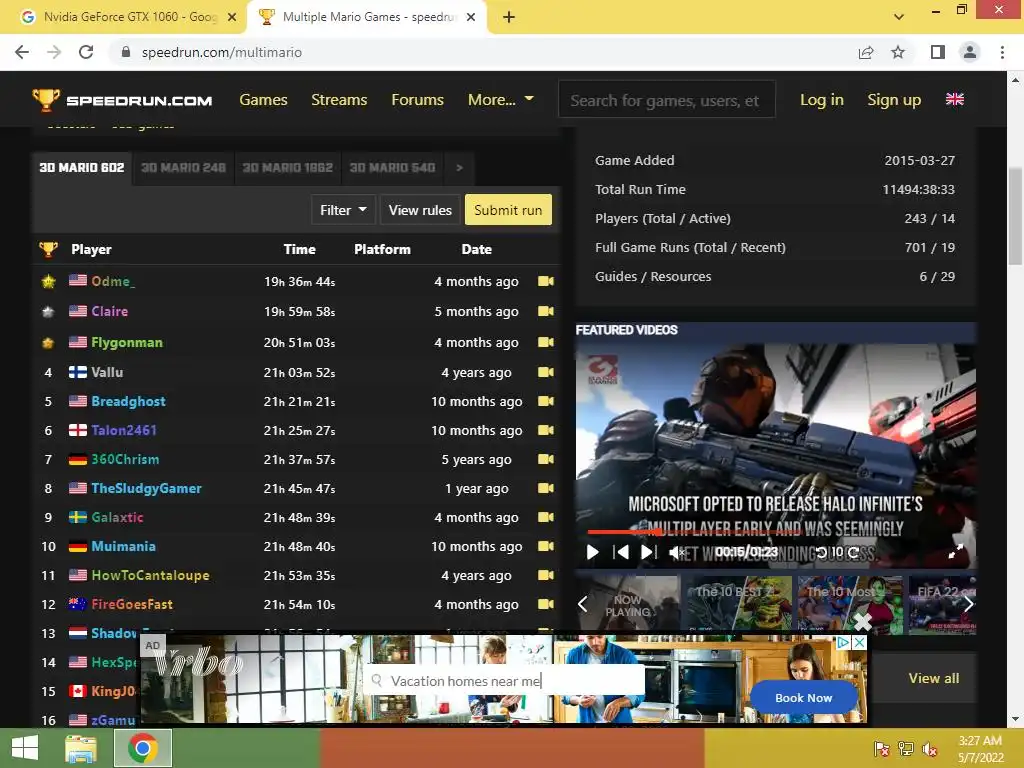Open the Filter dropdown
Screen dimensions: 1024x768
(x=343, y=210)
